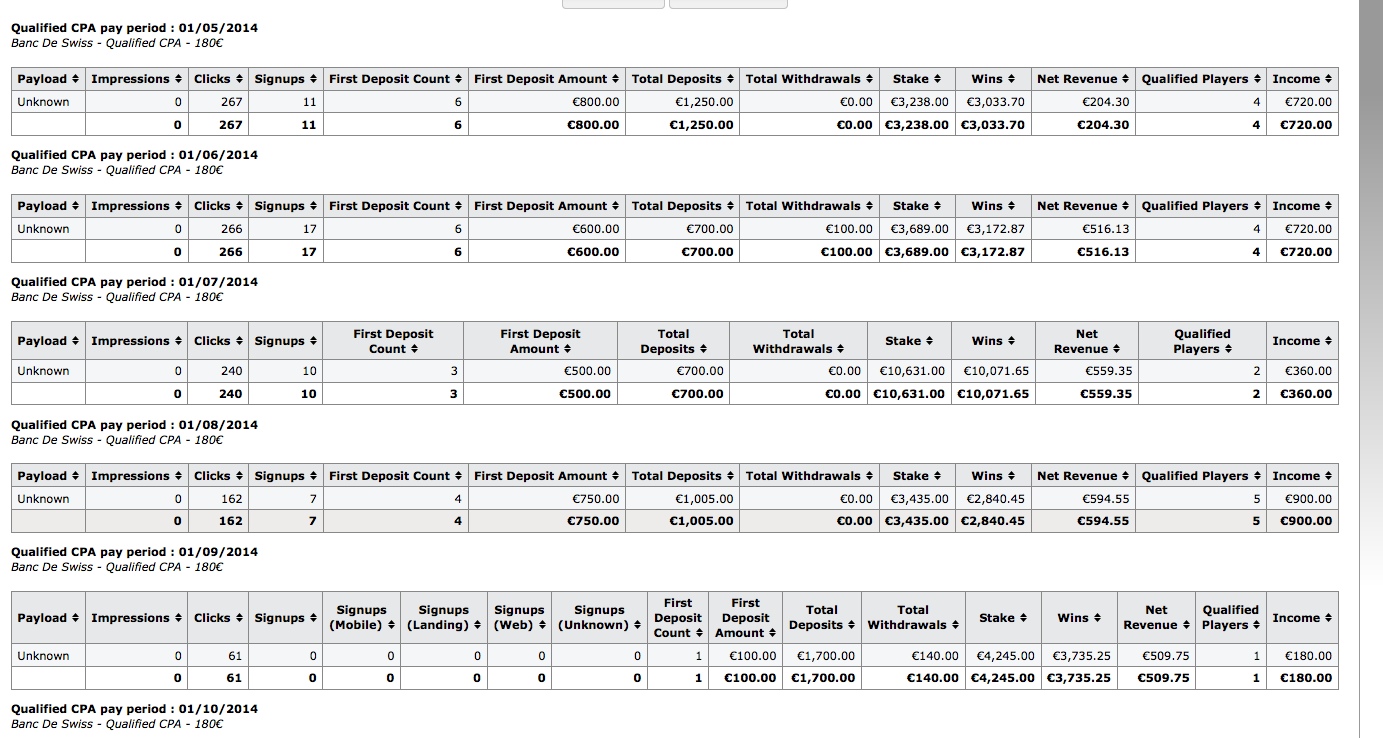Sort 01/08/2014 table by Signups header
Viewport: 1383px width, 738px height.
click(x=286, y=476)
